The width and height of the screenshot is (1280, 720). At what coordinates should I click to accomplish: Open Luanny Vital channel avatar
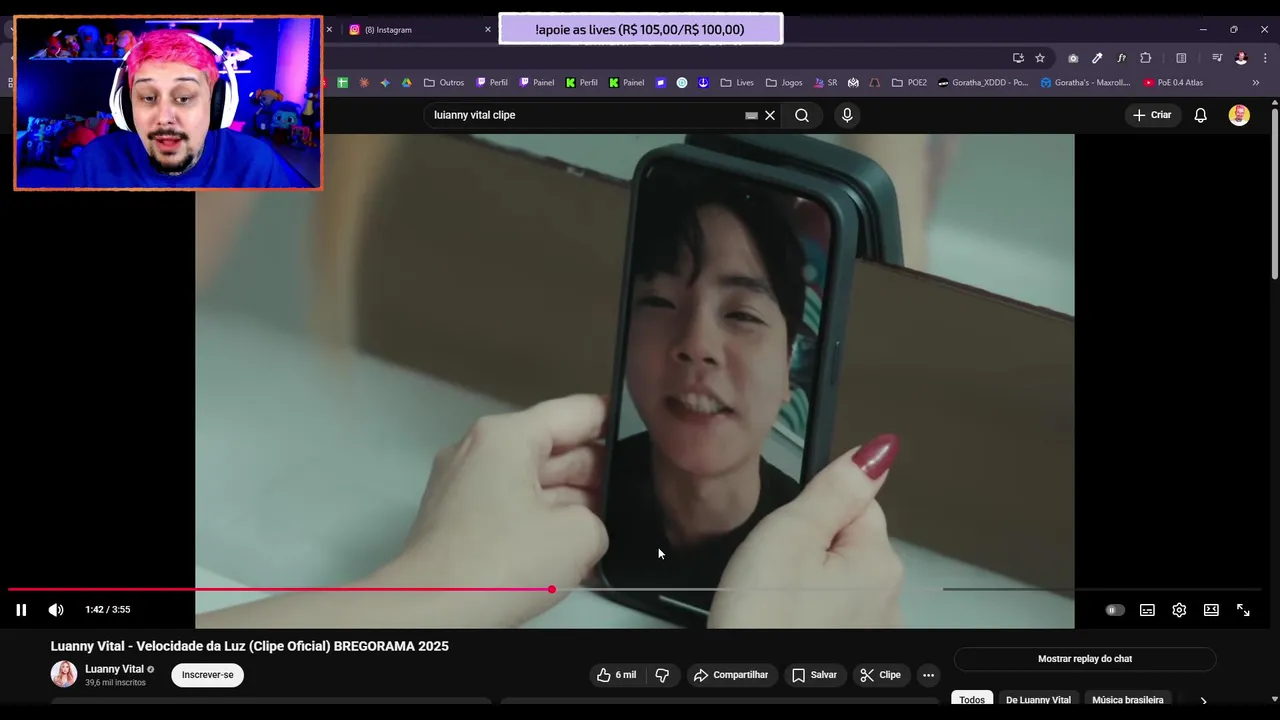click(64, 674)
